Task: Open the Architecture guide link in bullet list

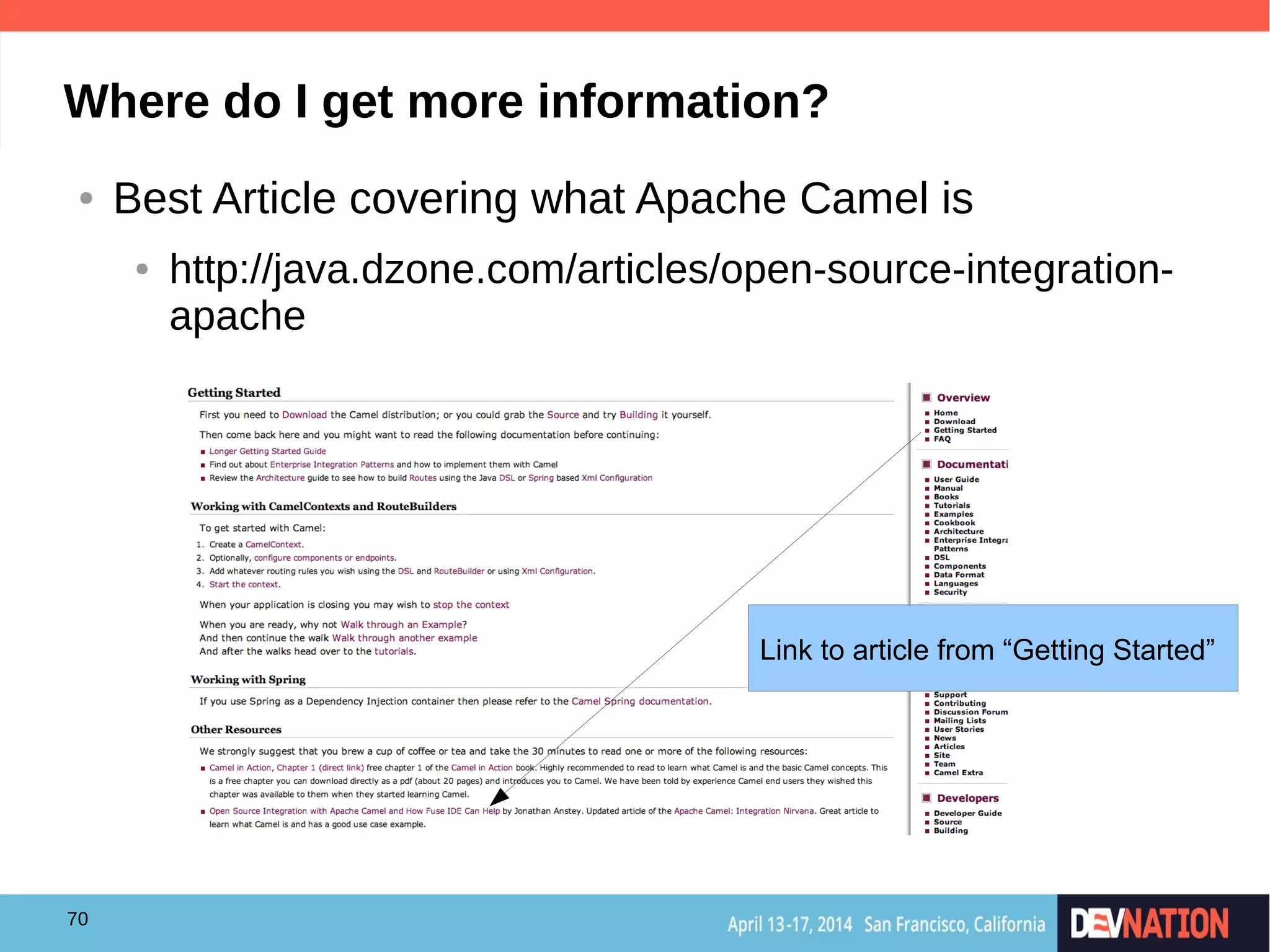Action: click(280, 478)
